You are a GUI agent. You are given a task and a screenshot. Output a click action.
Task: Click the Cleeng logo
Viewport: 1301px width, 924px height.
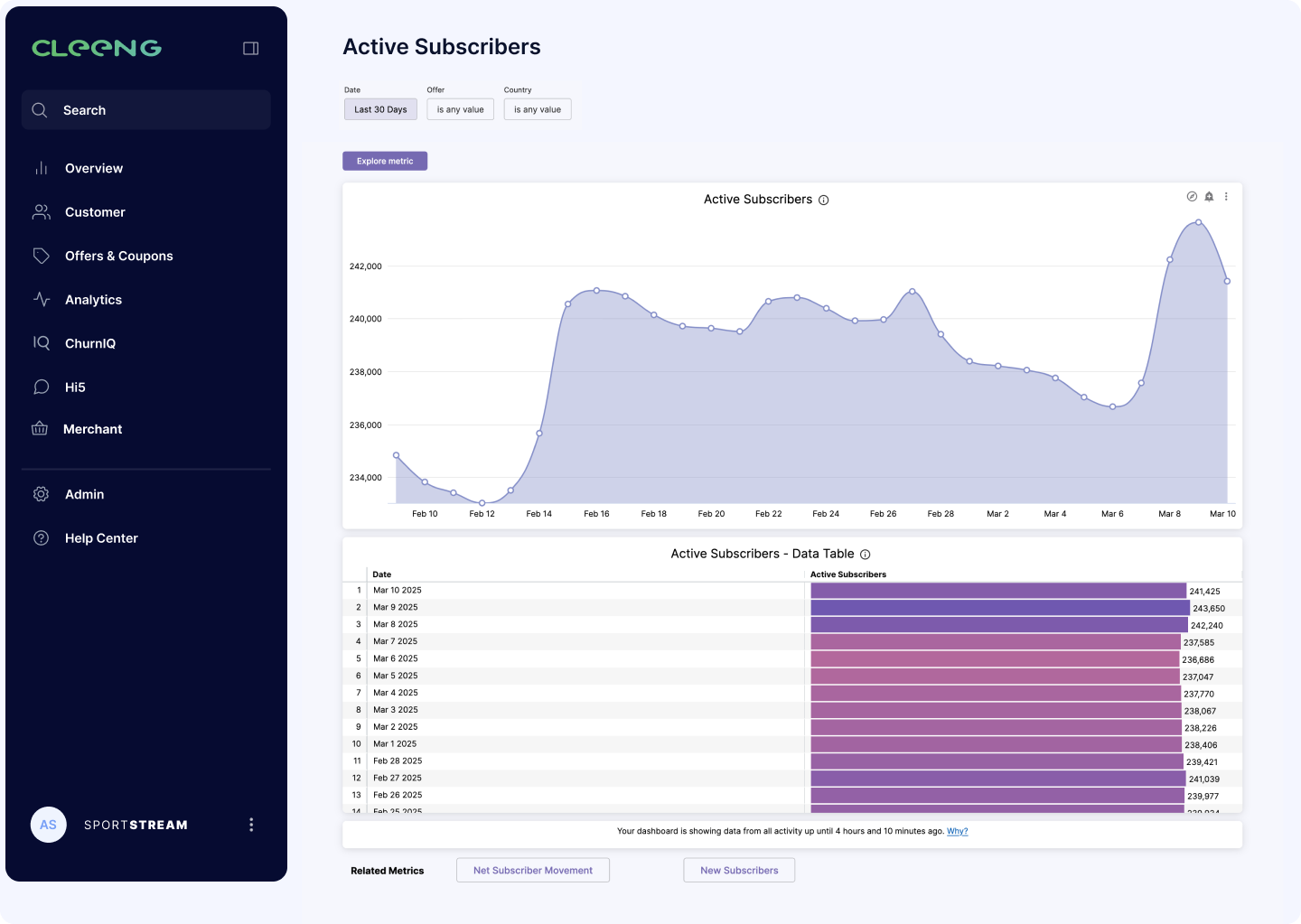click(x=97, y=48)
